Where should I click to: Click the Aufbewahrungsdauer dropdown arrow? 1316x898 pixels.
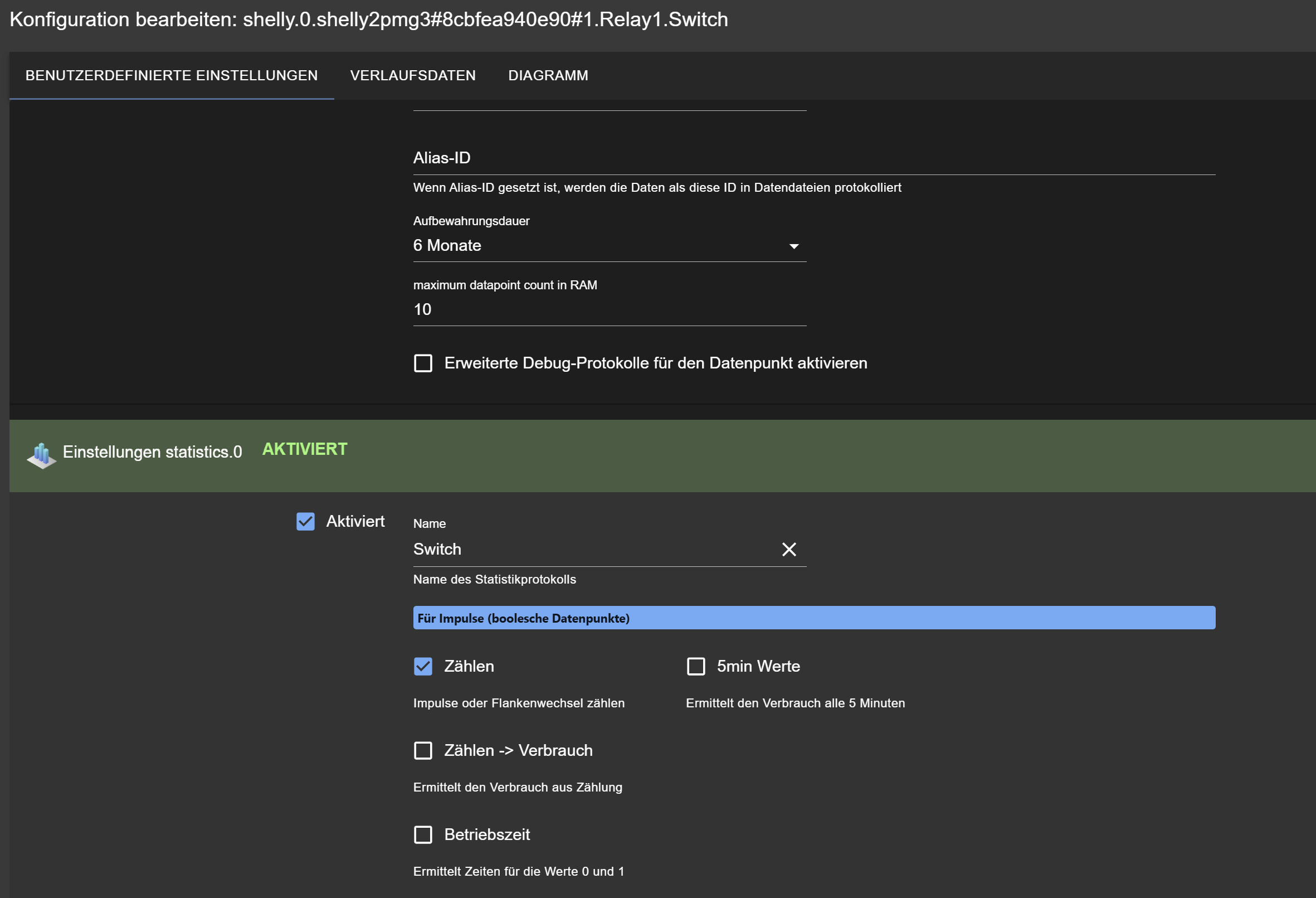tap(793, 246)
